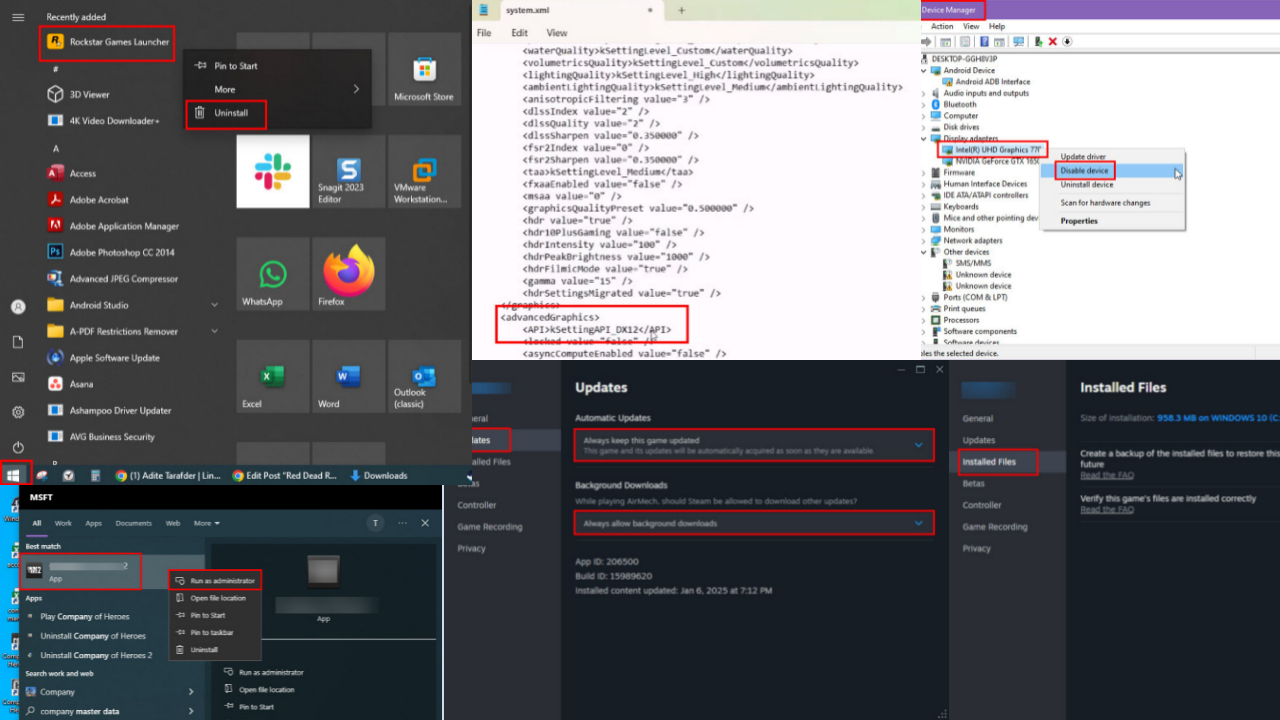The width and height of the screenshot is (1280, 720).
Task: Expand the Network adapters node
Action: point(925,241)
